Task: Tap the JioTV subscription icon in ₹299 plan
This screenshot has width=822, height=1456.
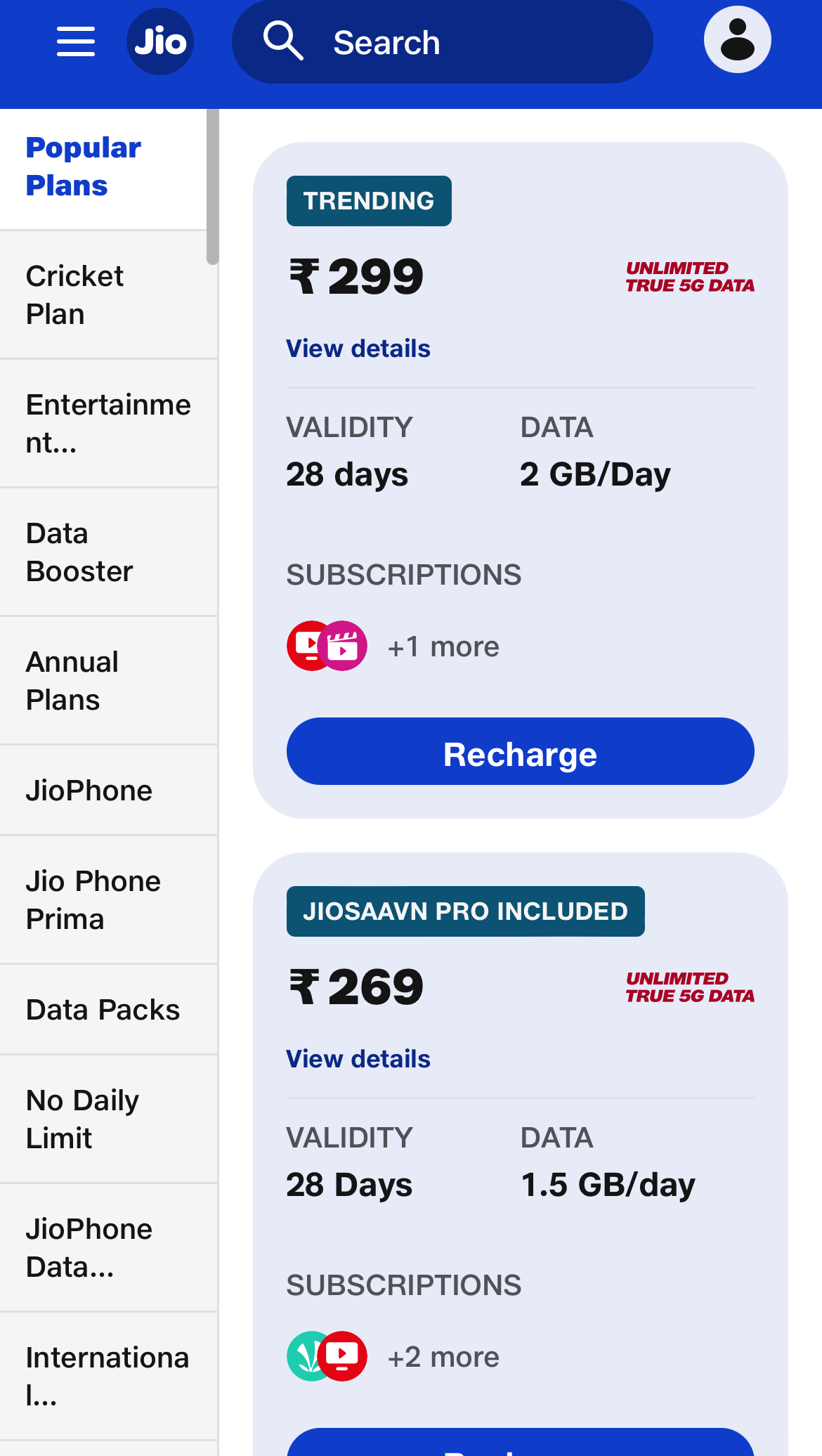Action: click(x=308, y=646)
